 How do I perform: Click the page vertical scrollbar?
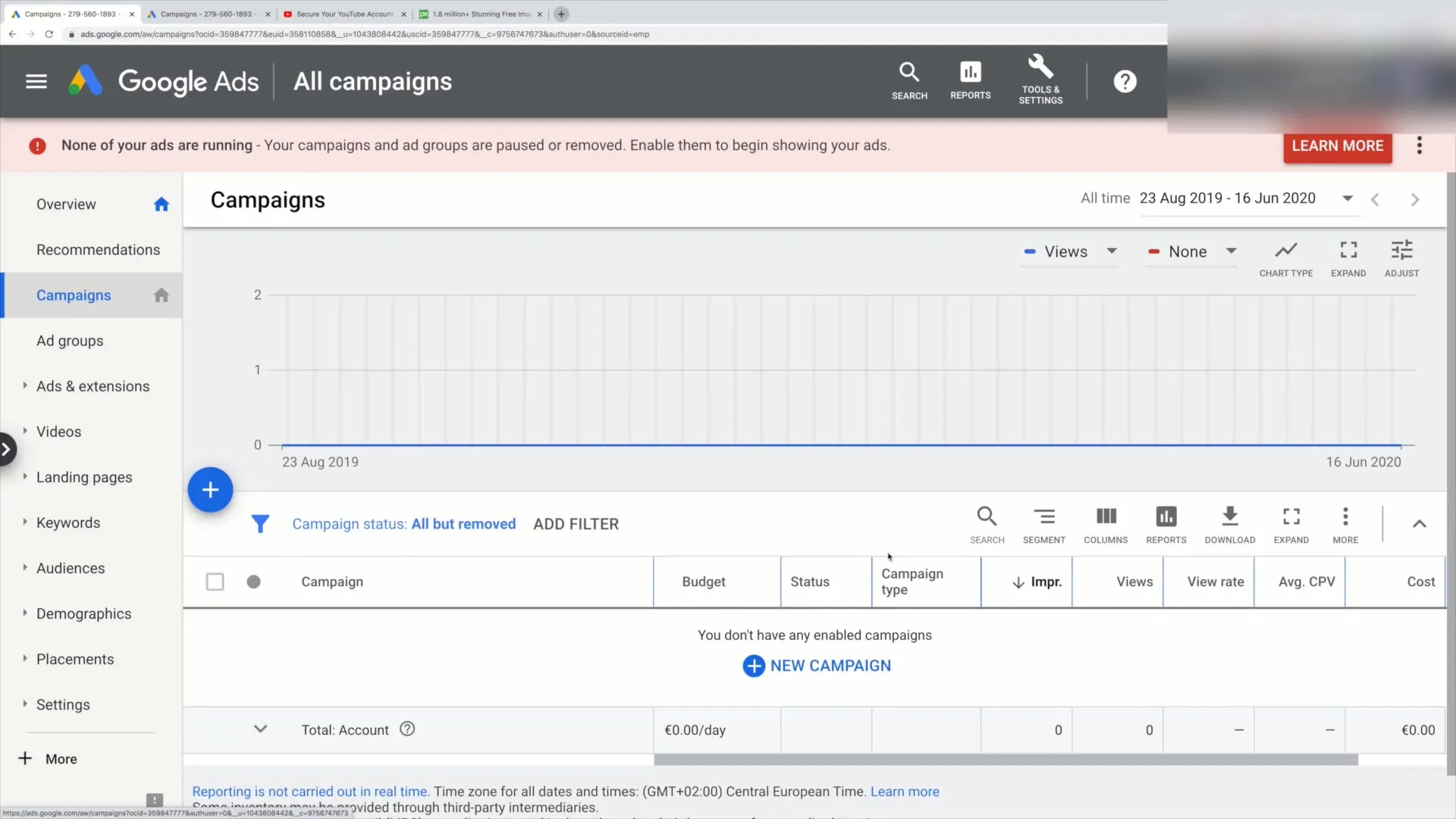click(1451, 474)
